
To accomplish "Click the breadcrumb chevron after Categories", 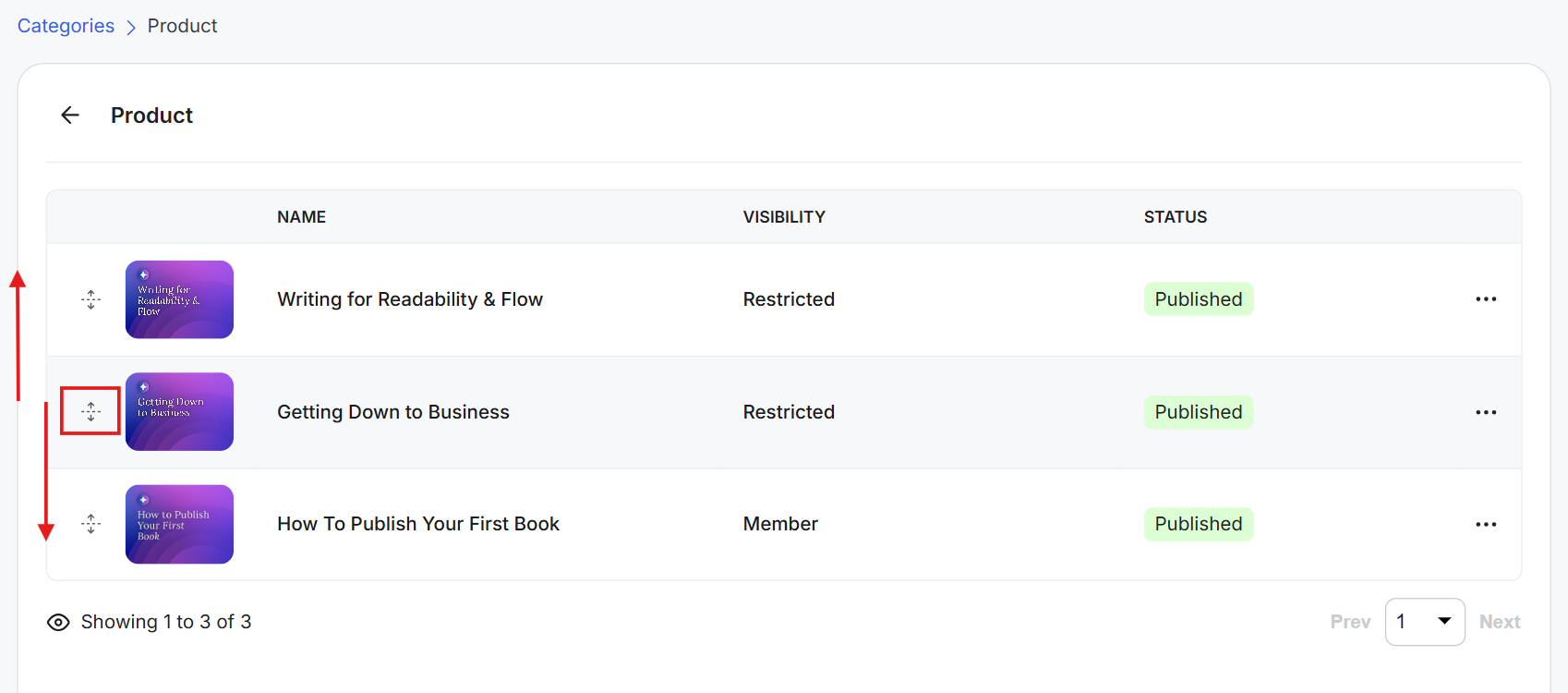I will click(131, 28).
